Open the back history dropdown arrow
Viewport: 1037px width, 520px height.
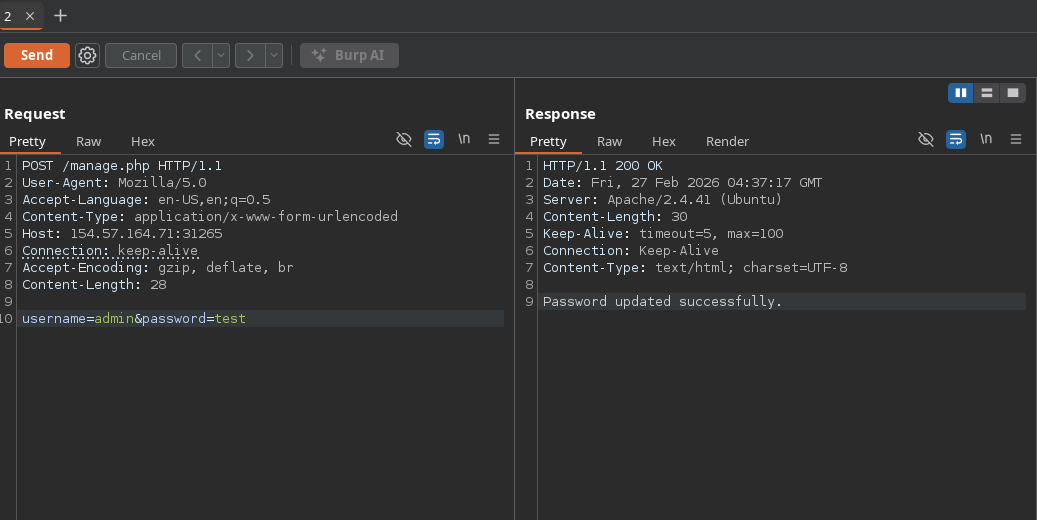click(x=221, y=56)
